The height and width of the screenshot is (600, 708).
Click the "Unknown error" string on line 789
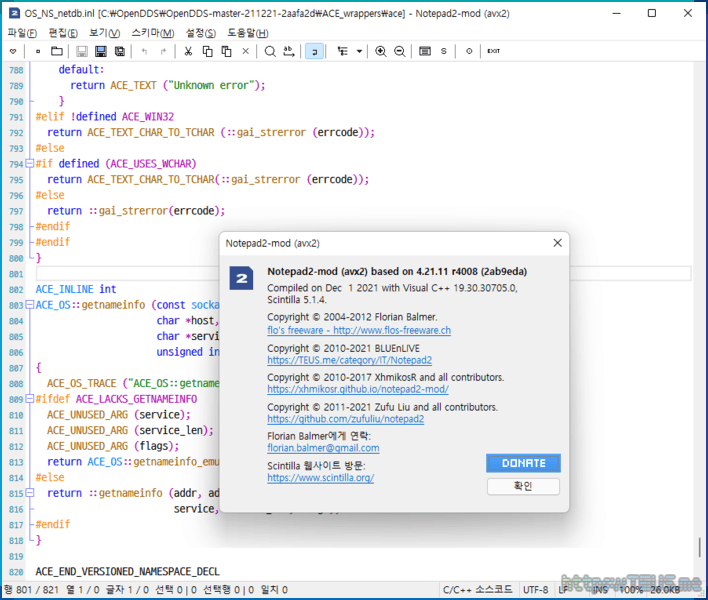[210, 85]
